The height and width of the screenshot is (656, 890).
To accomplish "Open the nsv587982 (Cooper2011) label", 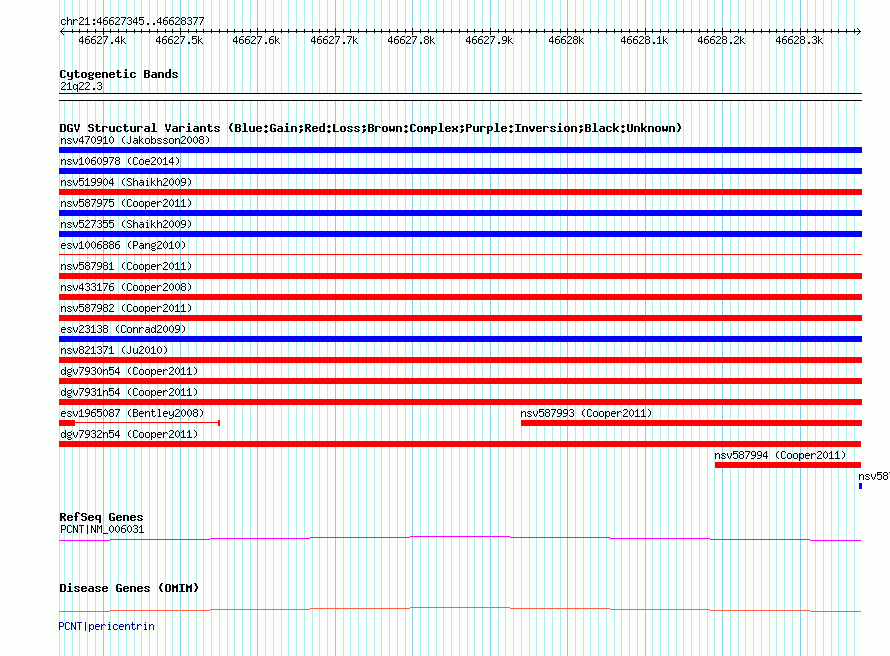I will (x=126, y=308).
